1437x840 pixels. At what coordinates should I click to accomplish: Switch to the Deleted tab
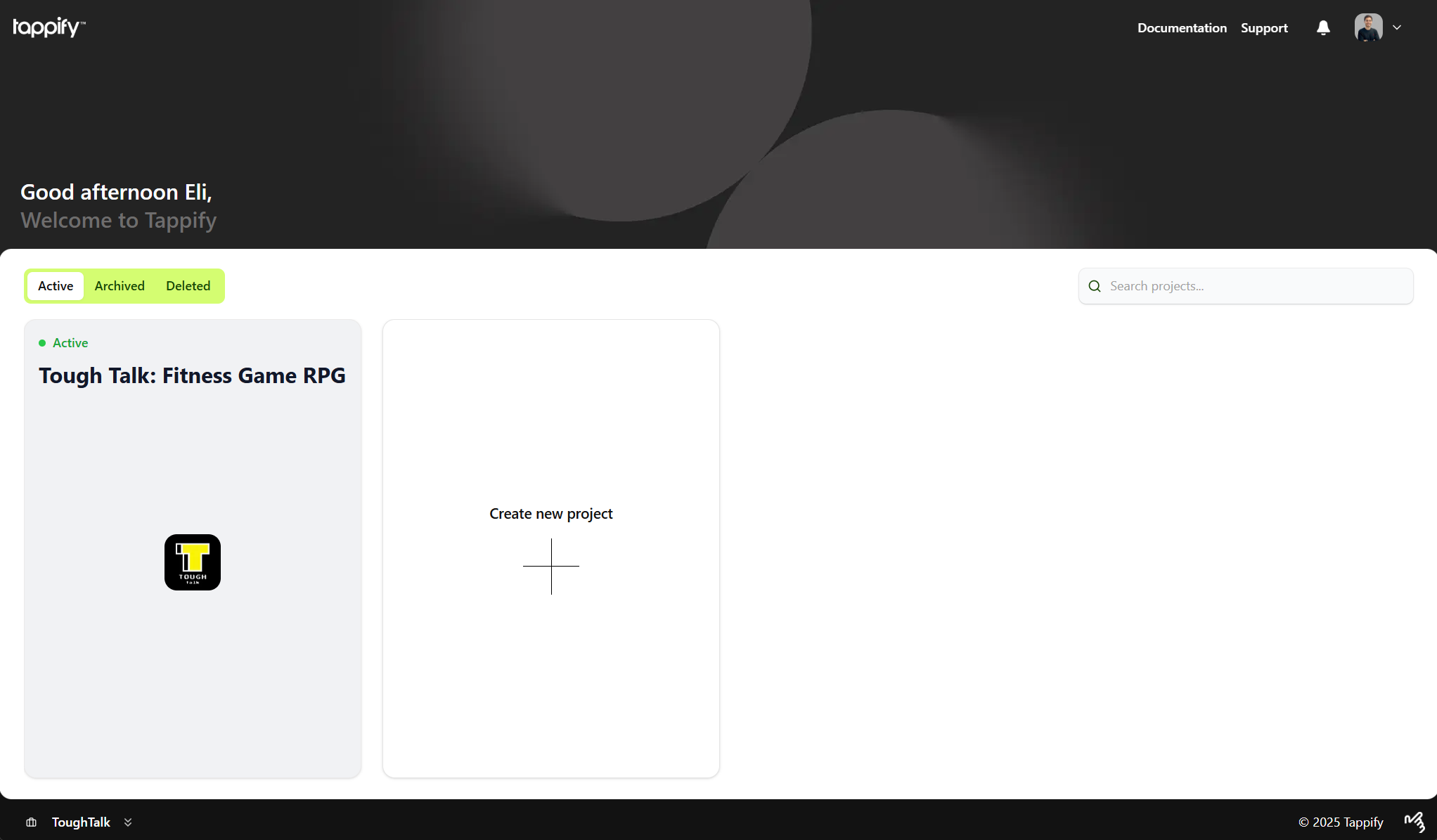click(x=188, y=286)
